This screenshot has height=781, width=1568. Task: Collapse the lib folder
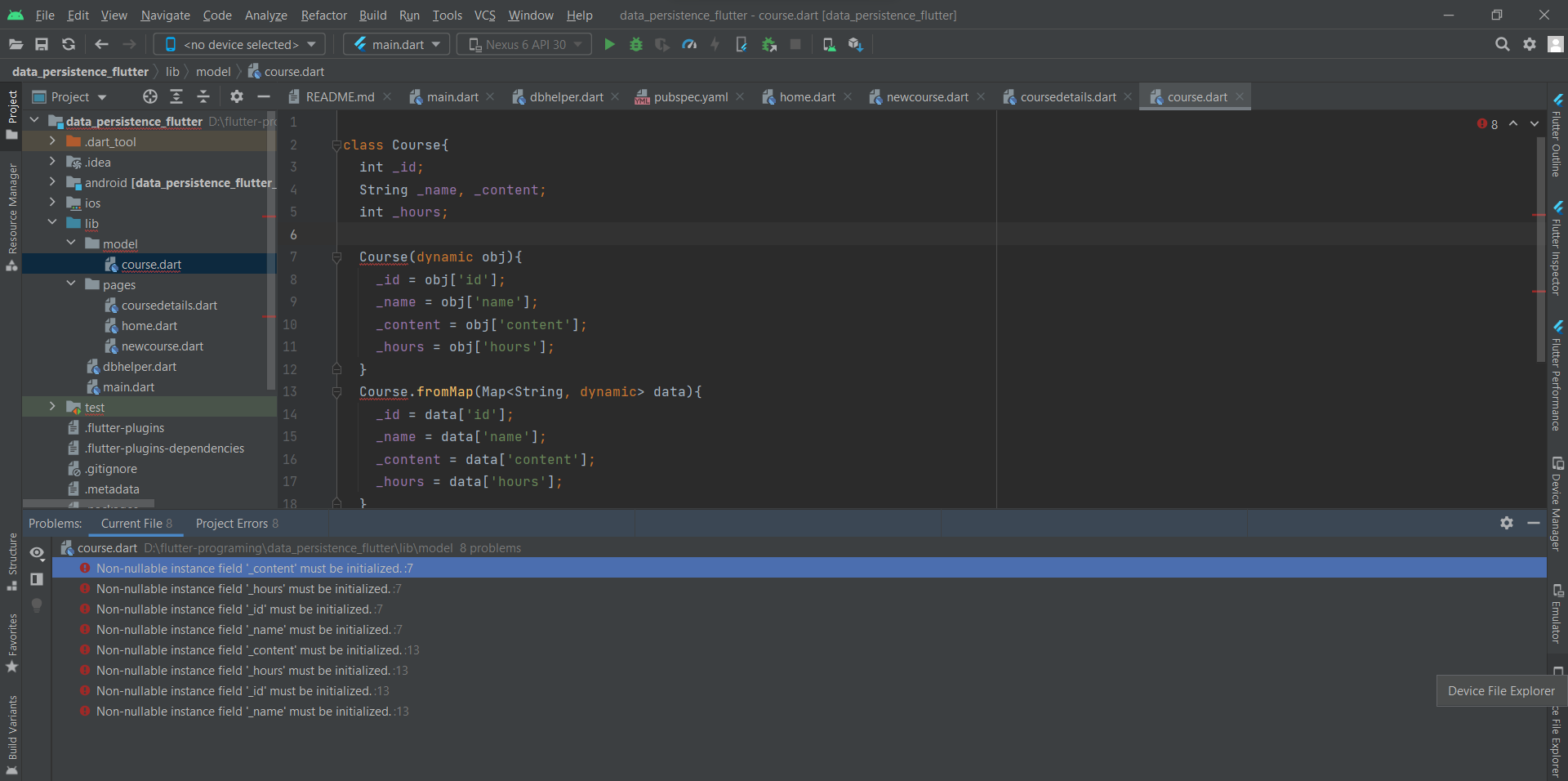(x=52, y=223)
